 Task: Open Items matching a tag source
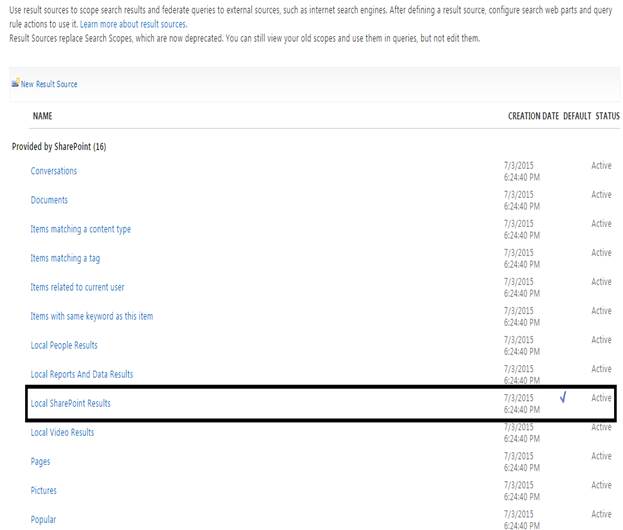click(65, 258)
